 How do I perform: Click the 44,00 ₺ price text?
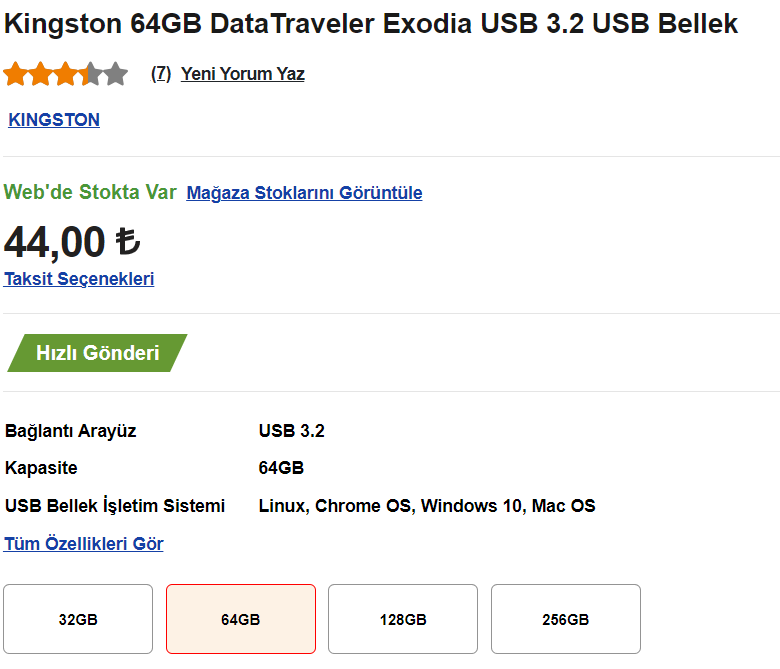(72, 242)
